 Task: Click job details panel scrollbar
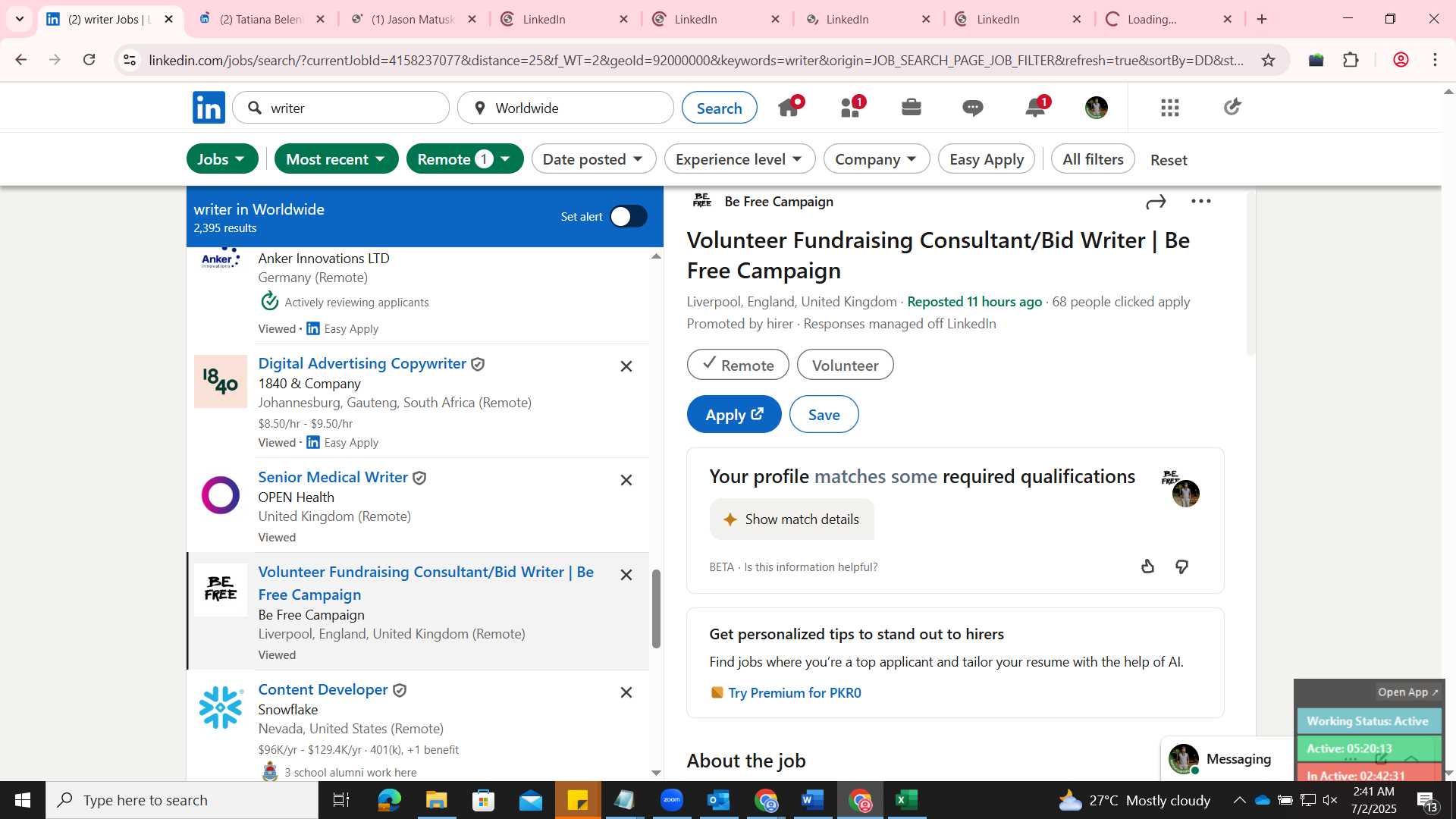pos(1250,273)
